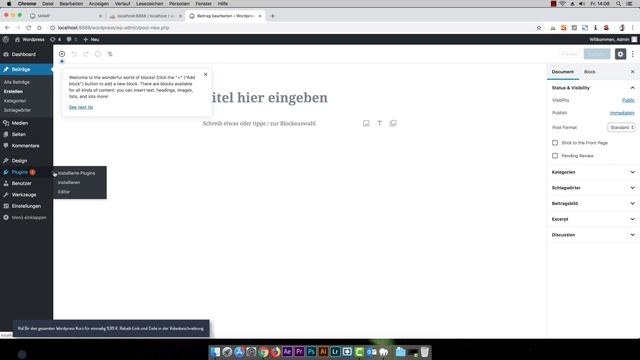Open Firefox from the Dock
The width and height of the screenshot is (640, 360).
(276, 351)
